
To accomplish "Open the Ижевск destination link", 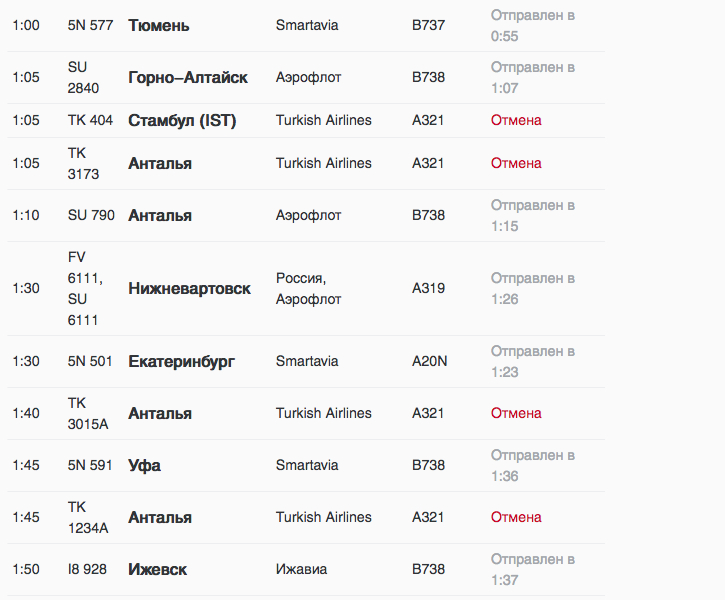I will 158,569.
